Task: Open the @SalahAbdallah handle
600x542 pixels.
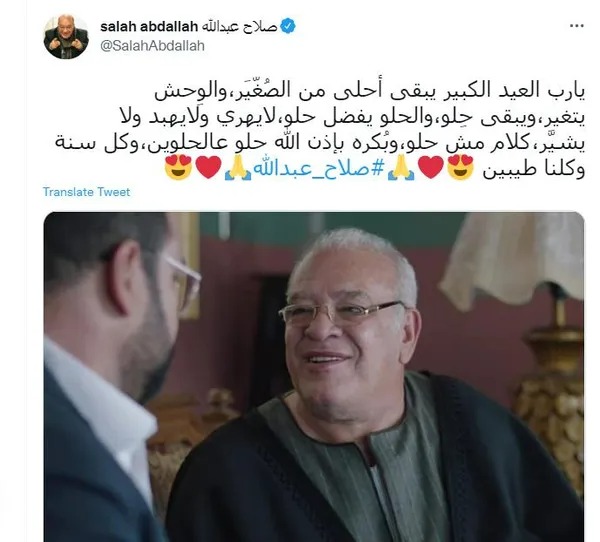Action: pyautogui.click(x=152, y=46)
